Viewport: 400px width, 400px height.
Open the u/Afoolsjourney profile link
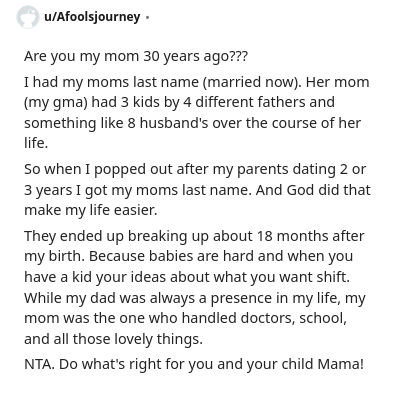point(92,17)
